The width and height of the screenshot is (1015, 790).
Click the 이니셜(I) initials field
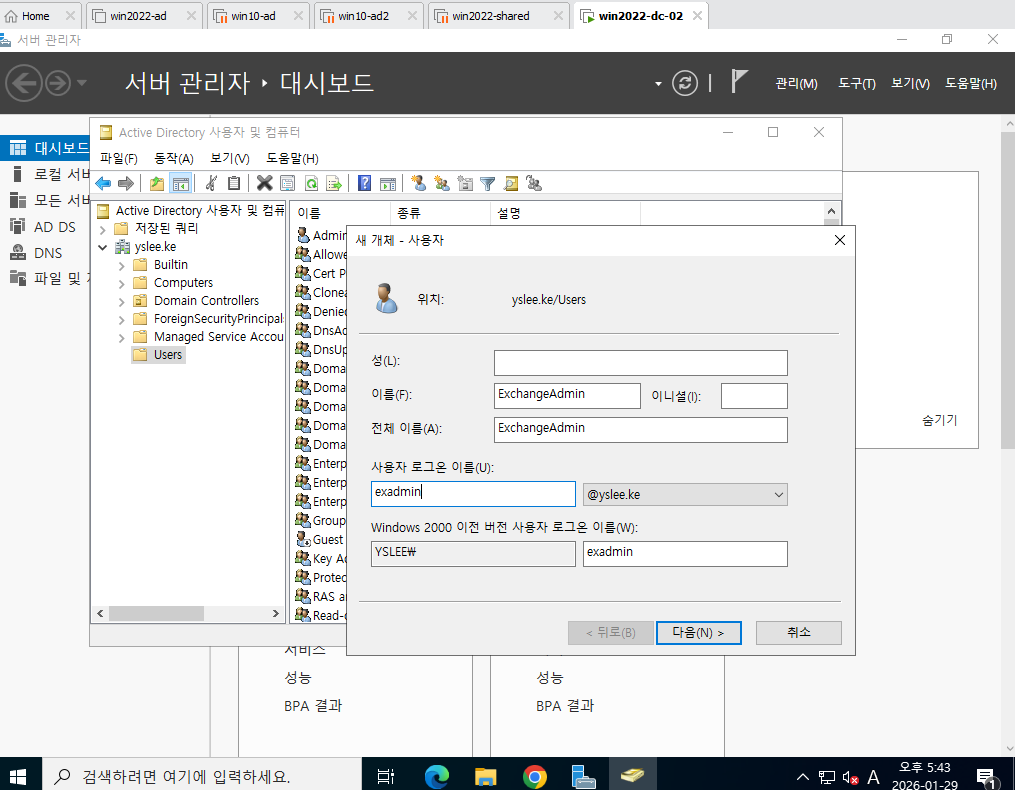[x=754, y=396]
